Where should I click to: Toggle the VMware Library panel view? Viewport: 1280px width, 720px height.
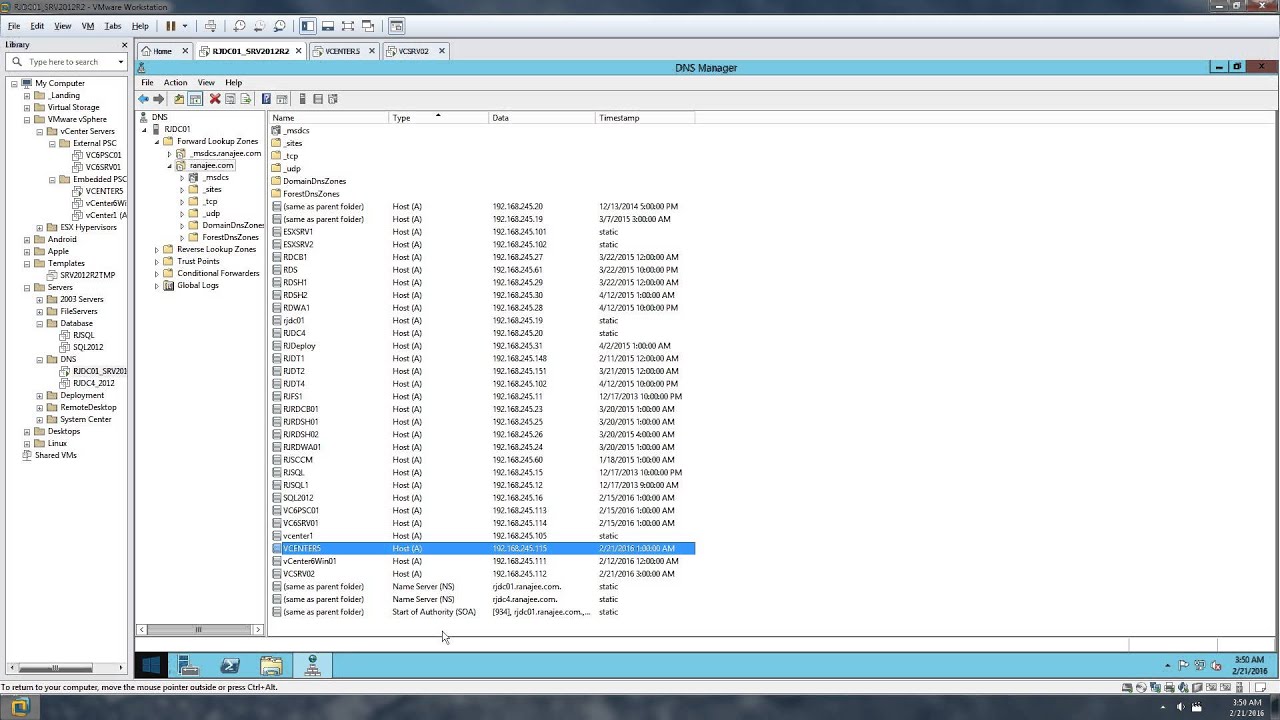click(x=308, y=26)
